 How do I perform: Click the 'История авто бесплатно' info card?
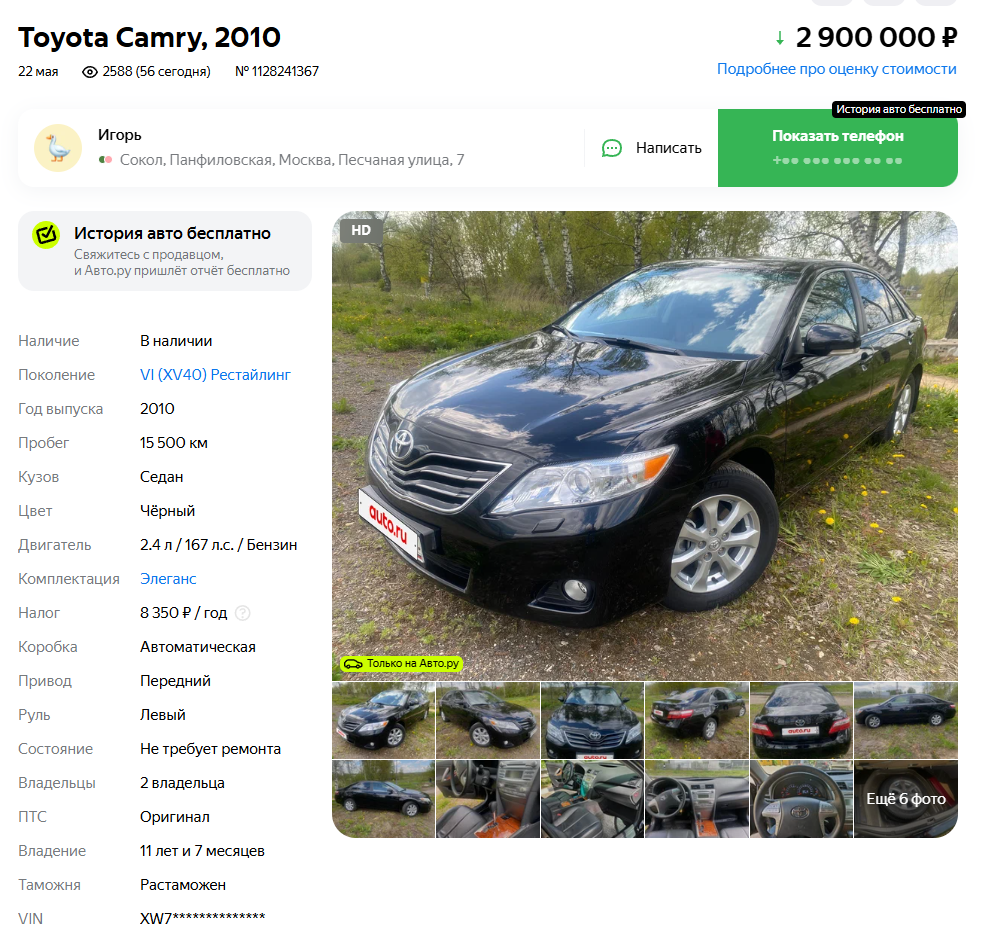pyautogui.click(x=164, y=251)
